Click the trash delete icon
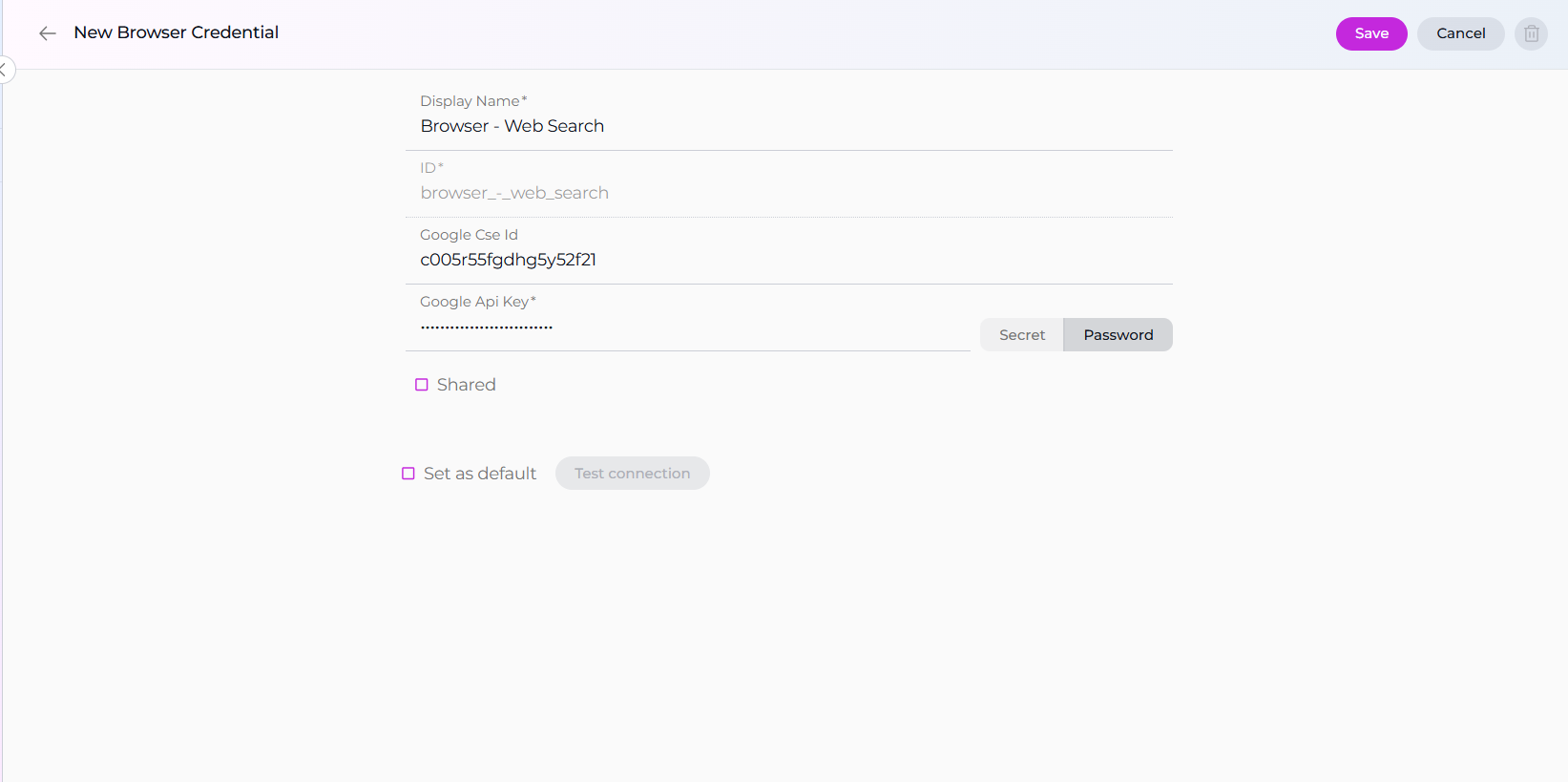Image resolution: width=1568 pixels, height=782 pixels. 1531,33
